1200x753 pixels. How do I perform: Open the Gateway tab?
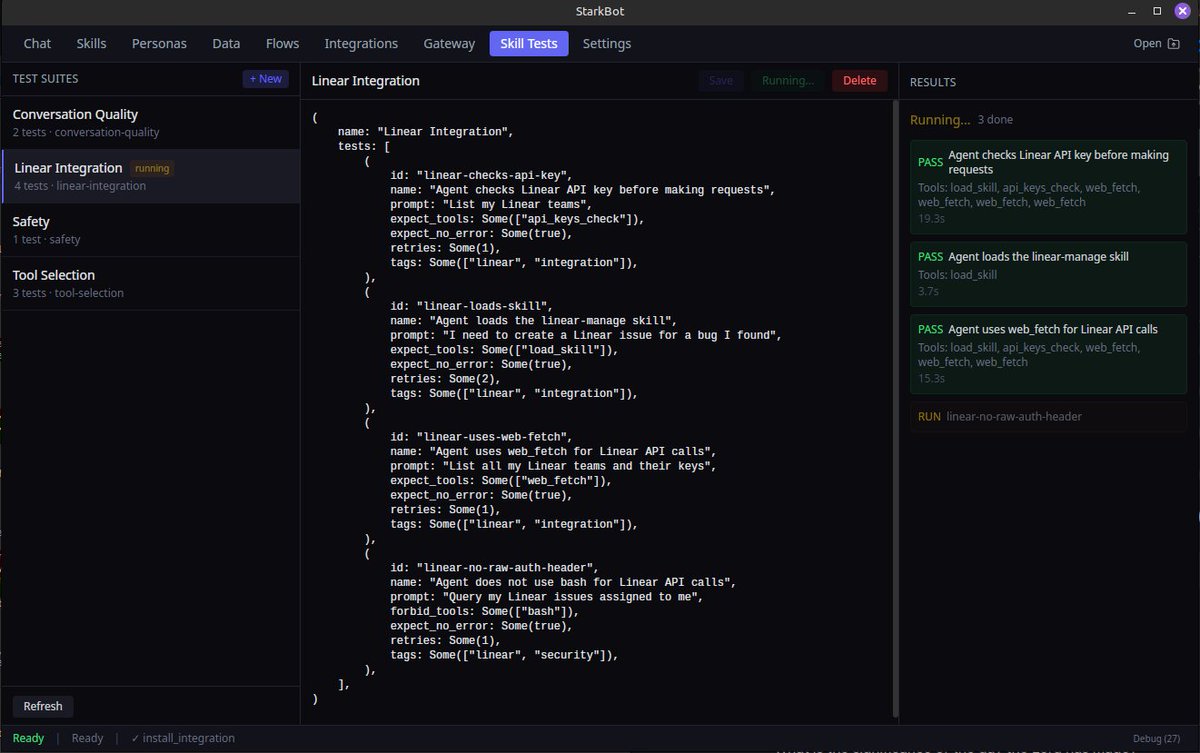pos(449,43)
